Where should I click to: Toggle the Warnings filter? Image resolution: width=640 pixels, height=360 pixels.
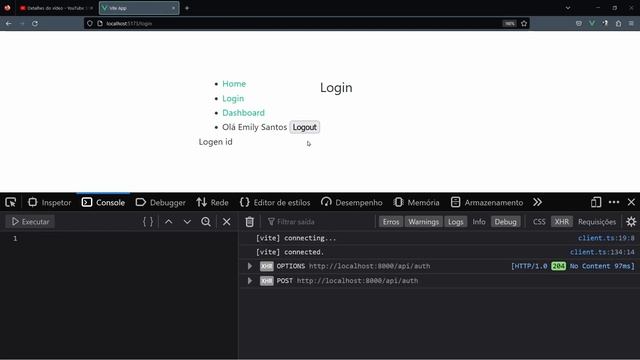tap(423, 222)
